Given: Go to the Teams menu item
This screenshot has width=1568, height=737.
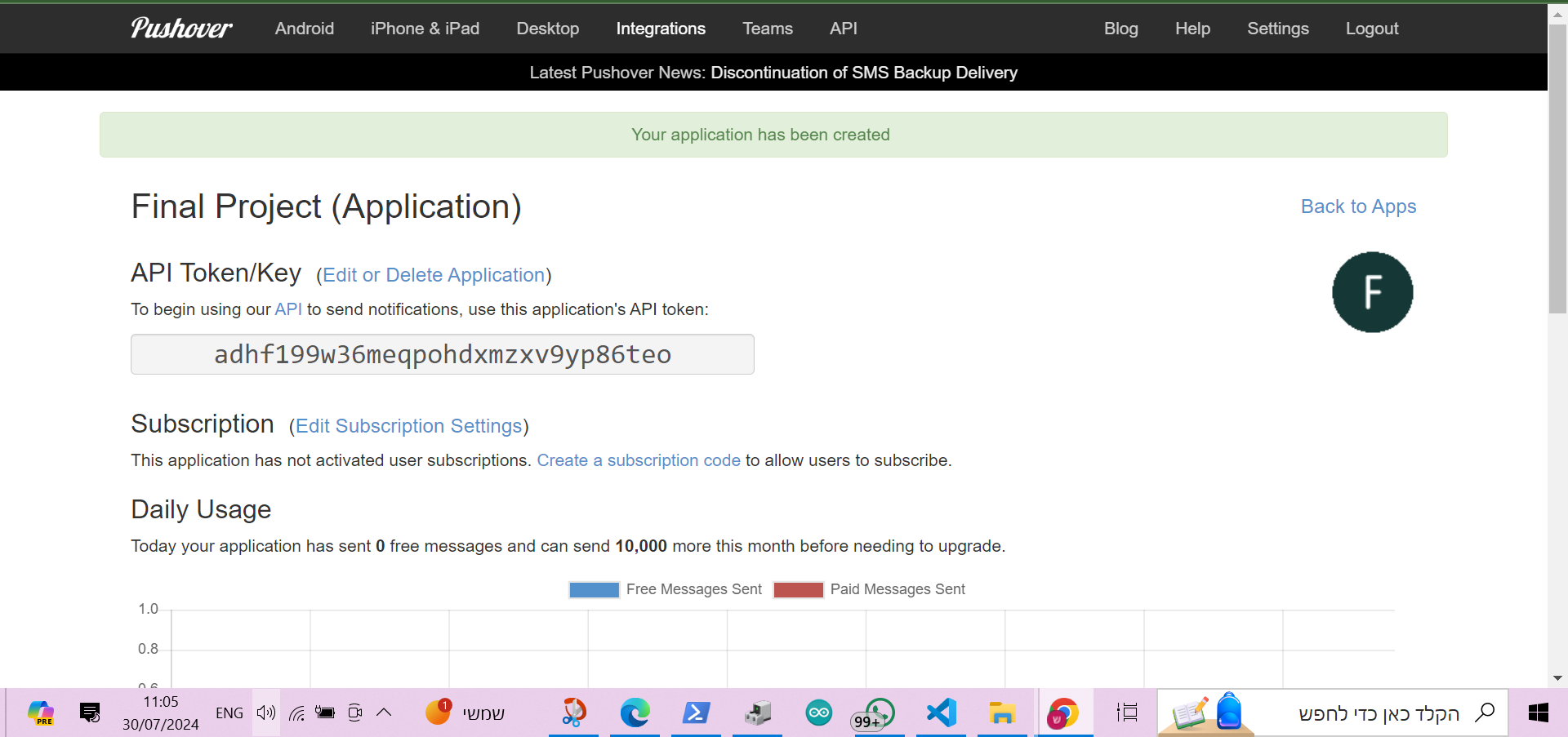Looking at the screenshot, I should tap(768, 29).
